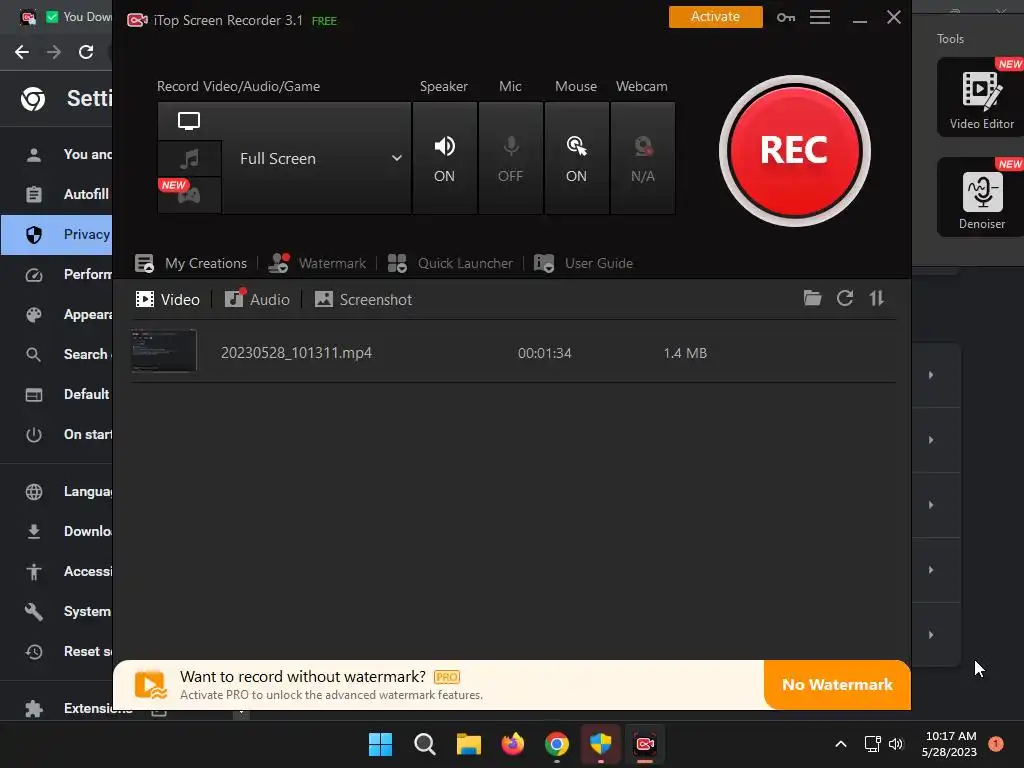Open Chrome Settings Performance section
The height and width of the screenshot is (768, 1024).
(57, 274)
